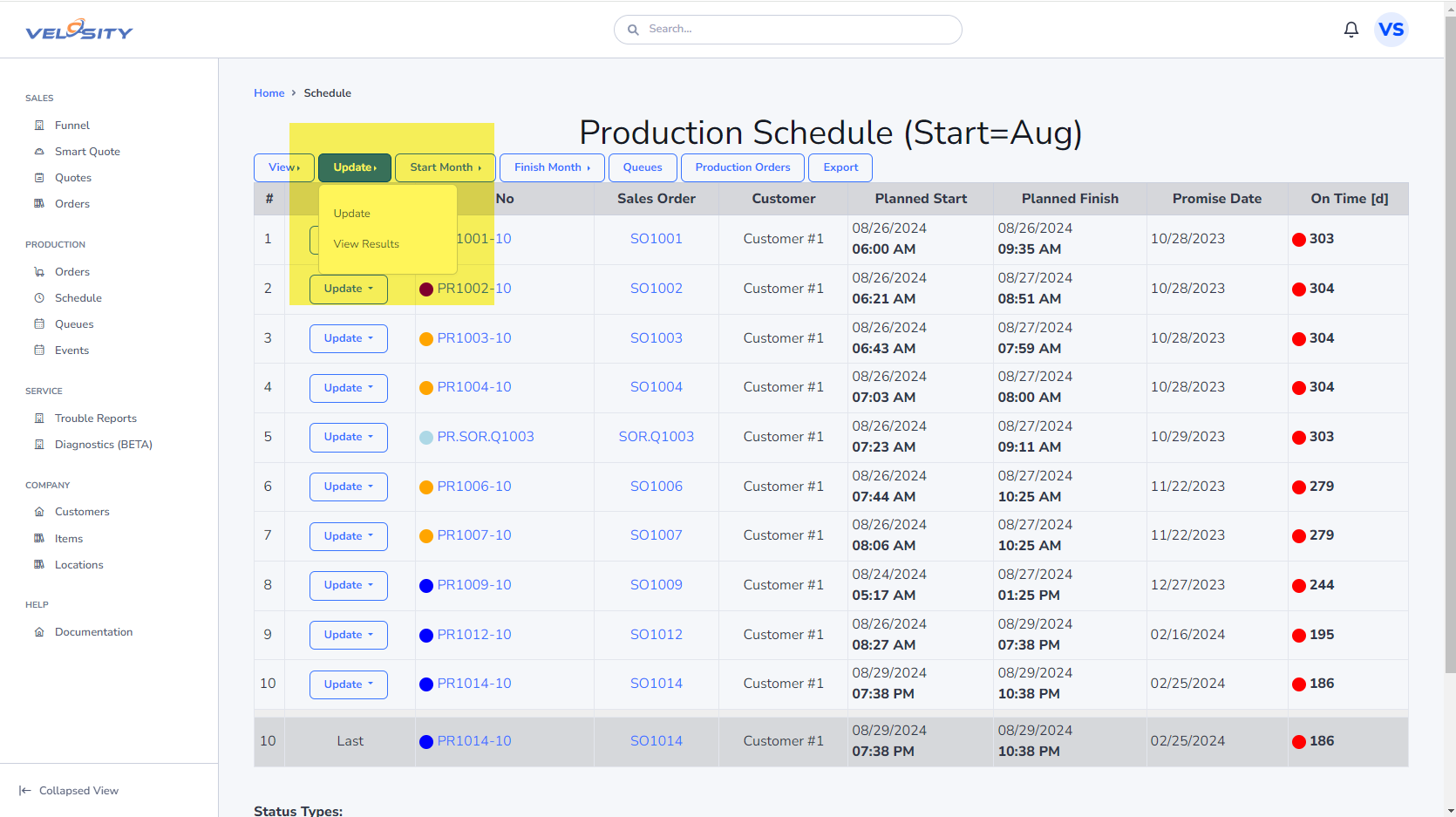Click the Export button
1456x817 pixels.
(x=840, y=167)
